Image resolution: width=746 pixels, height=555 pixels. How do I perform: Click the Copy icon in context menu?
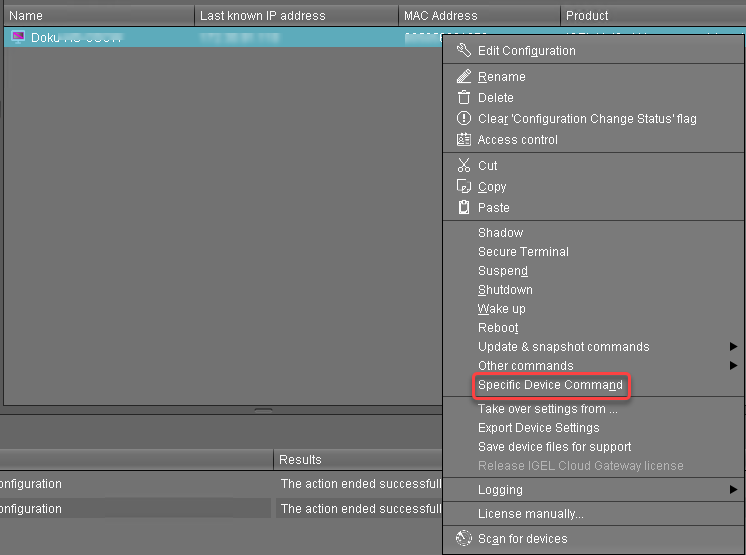tap(463, 187)
